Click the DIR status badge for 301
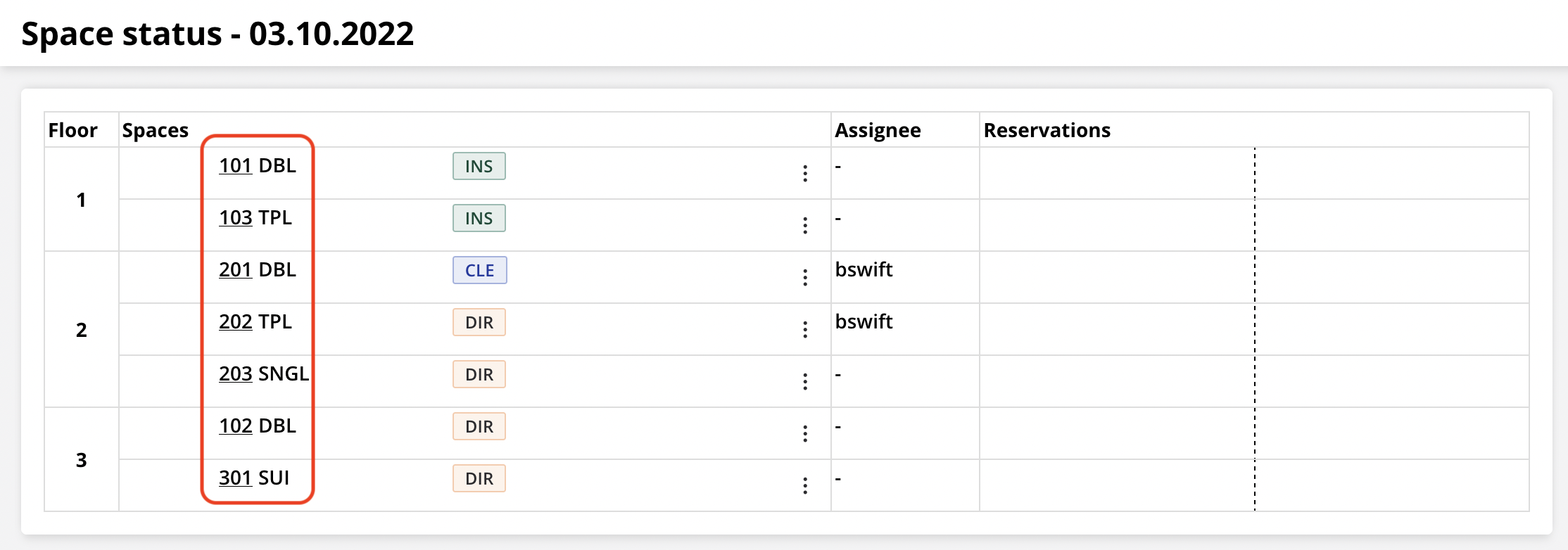Viewport: 1568px width, 550px height. [x=479, y=479]
